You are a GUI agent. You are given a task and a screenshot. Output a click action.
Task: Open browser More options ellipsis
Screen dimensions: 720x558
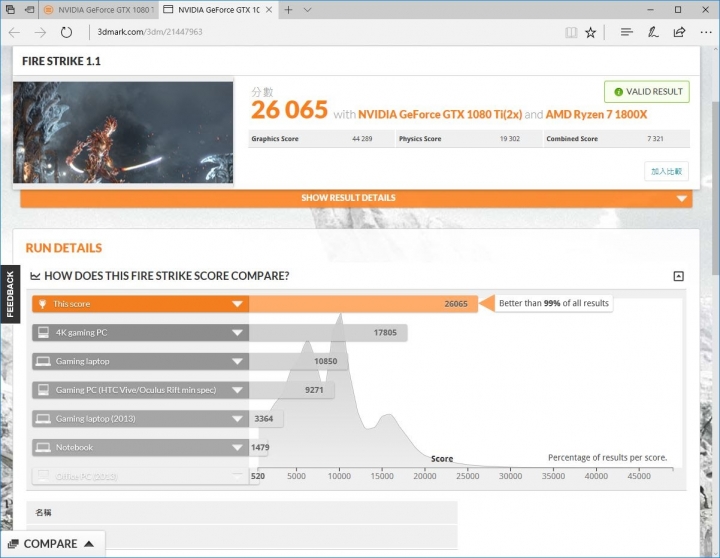pos(706,32)
